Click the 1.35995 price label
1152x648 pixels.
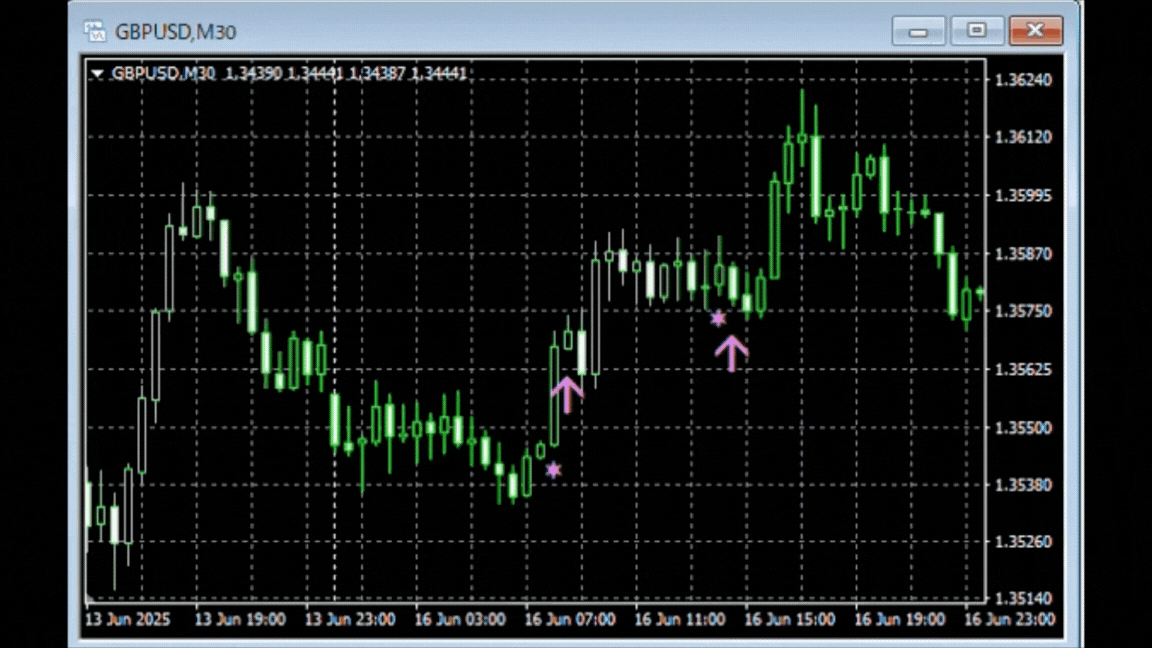1022,195
